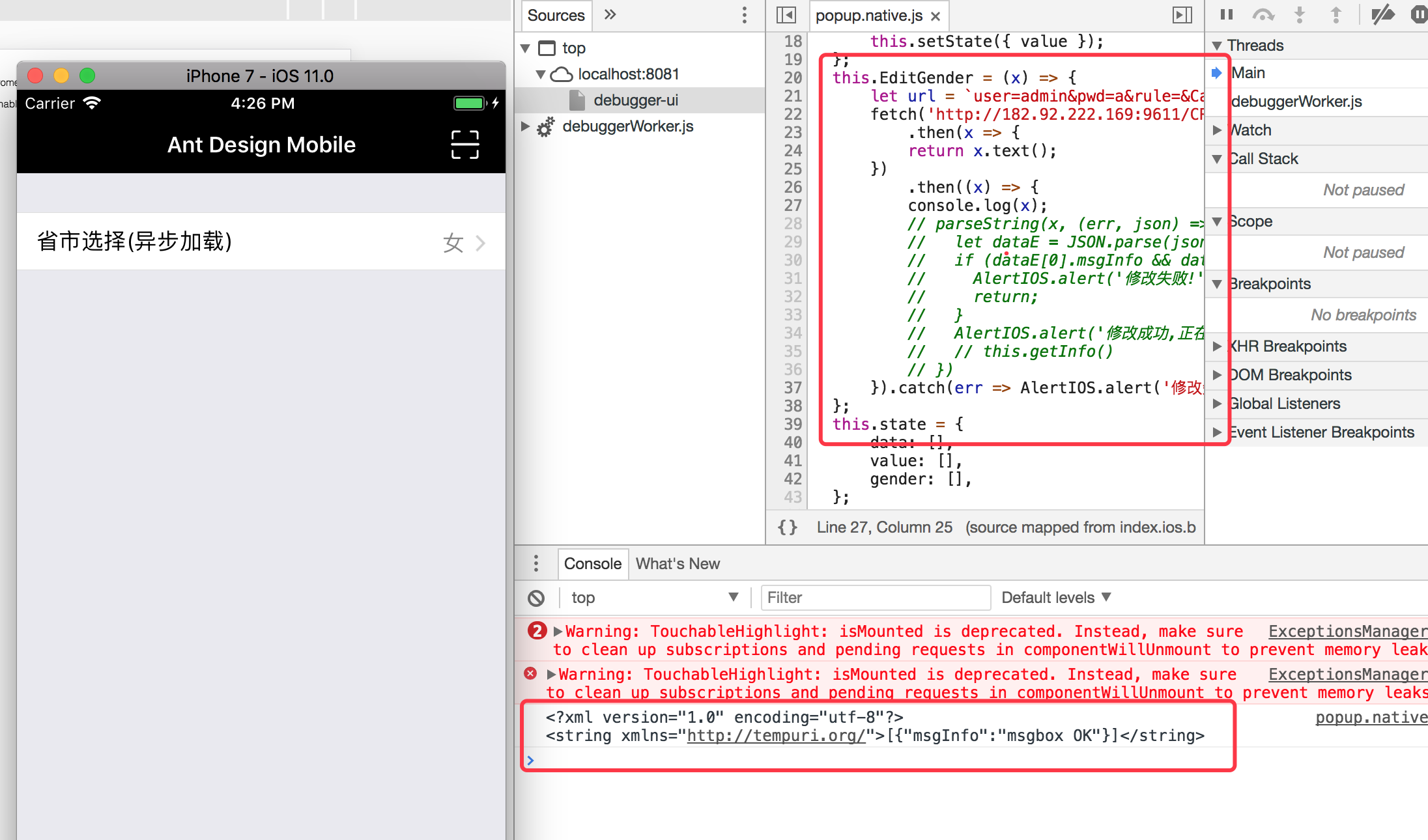Tap the scan icon in app header

pos(464,144)
